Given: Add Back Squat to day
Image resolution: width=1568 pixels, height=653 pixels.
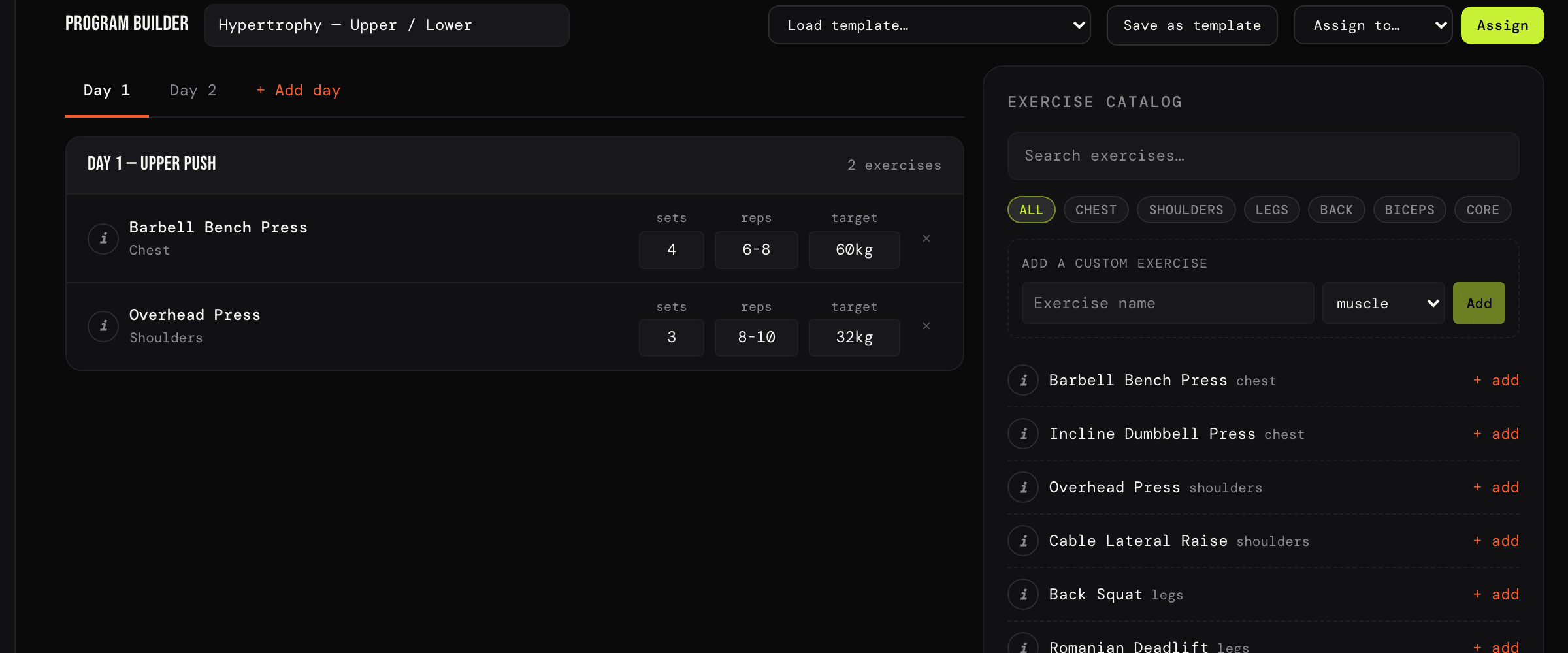Looking at the screenshot, I should pyautogui.click(x=1496, y=594).
